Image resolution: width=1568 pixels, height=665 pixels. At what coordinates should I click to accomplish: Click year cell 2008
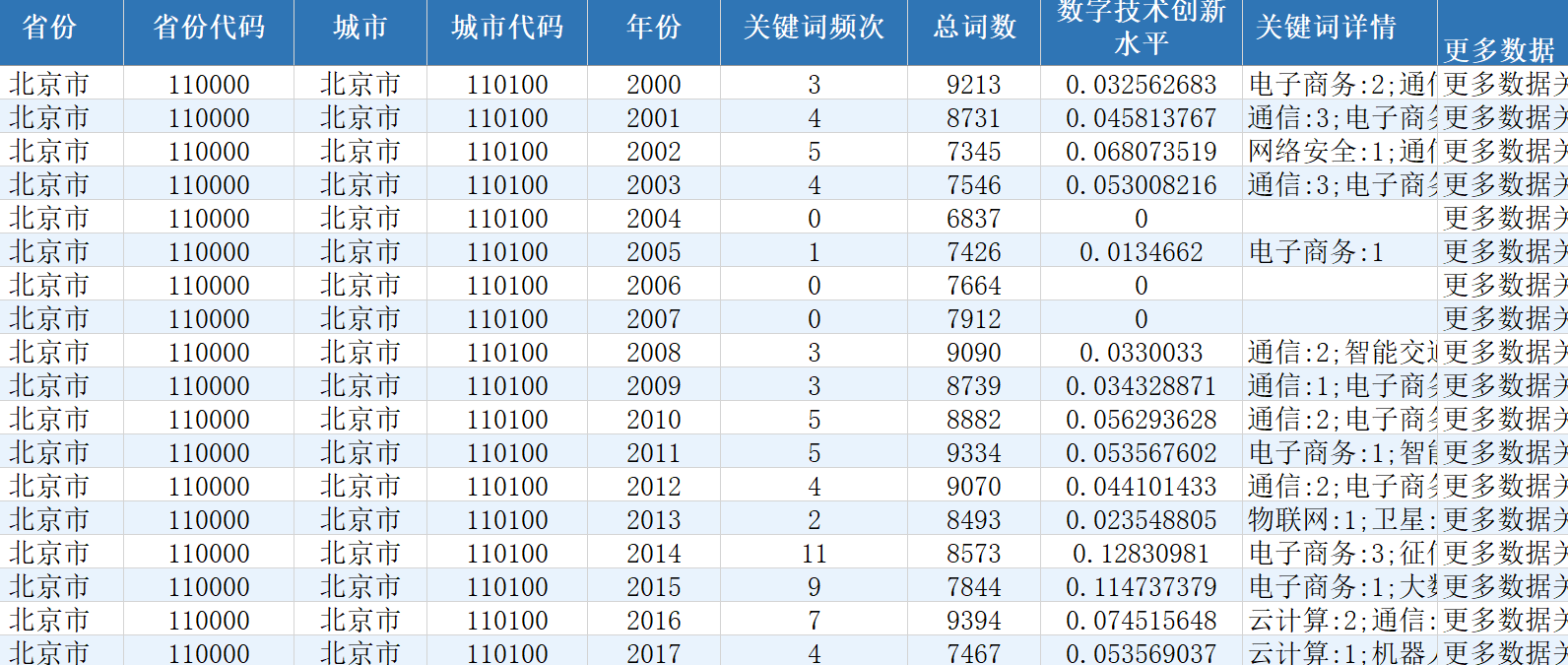pos(654,353)
